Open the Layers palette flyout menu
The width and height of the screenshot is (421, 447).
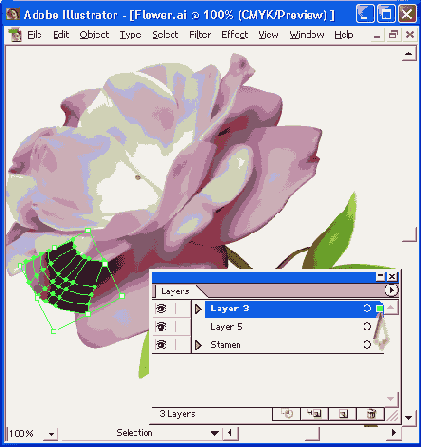[x=391, y=290]
